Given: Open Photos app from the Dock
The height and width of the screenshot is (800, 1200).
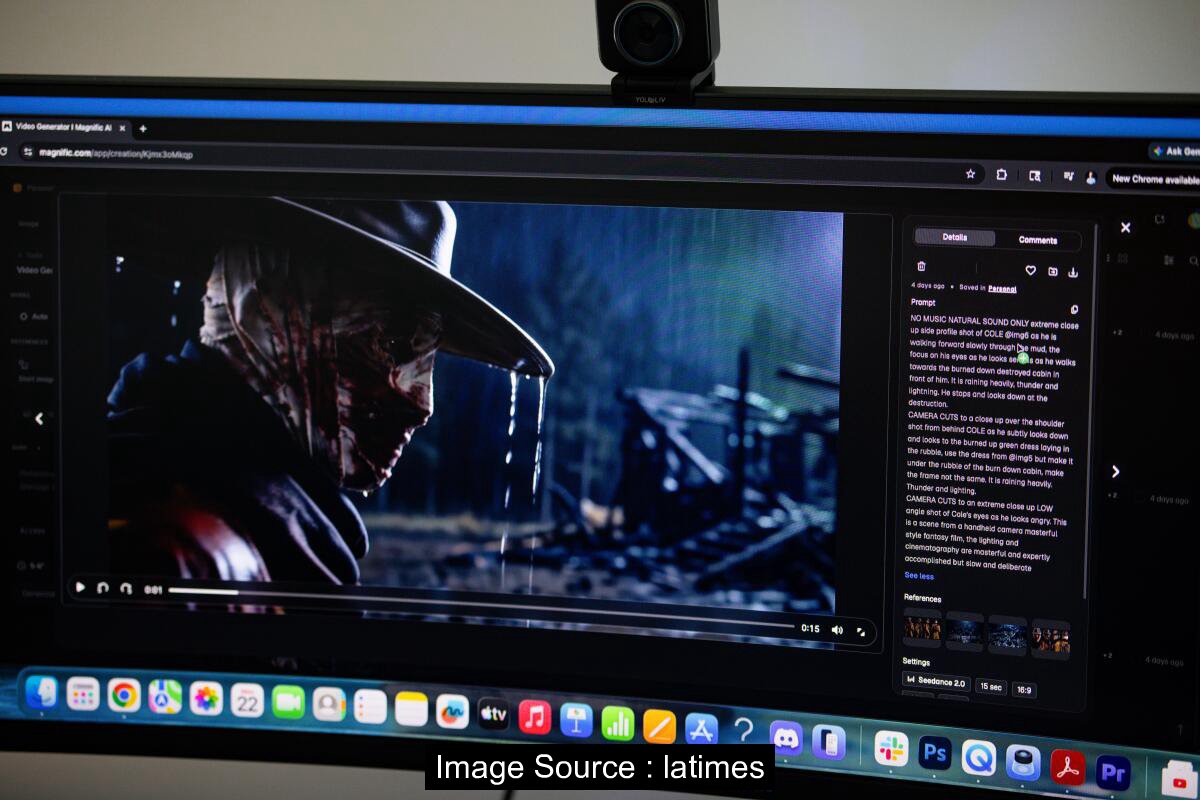Looking at the screenshot, I should (206, 698).
